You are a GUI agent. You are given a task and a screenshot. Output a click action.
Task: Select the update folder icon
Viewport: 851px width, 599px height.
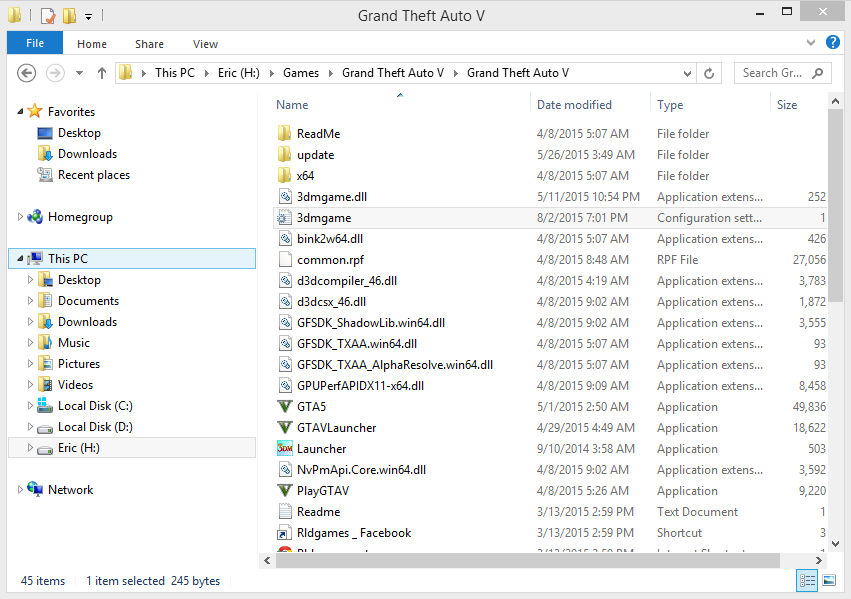pos(284,155)
